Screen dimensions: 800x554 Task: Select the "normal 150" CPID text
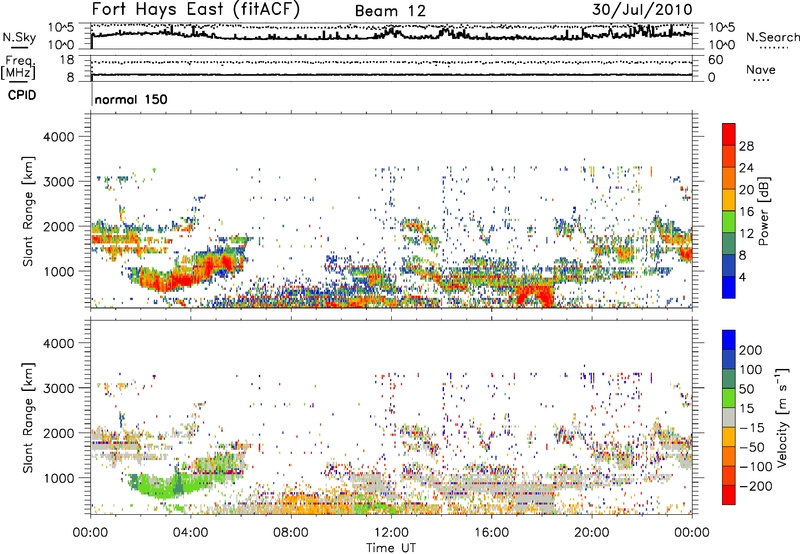pos(131,99)
